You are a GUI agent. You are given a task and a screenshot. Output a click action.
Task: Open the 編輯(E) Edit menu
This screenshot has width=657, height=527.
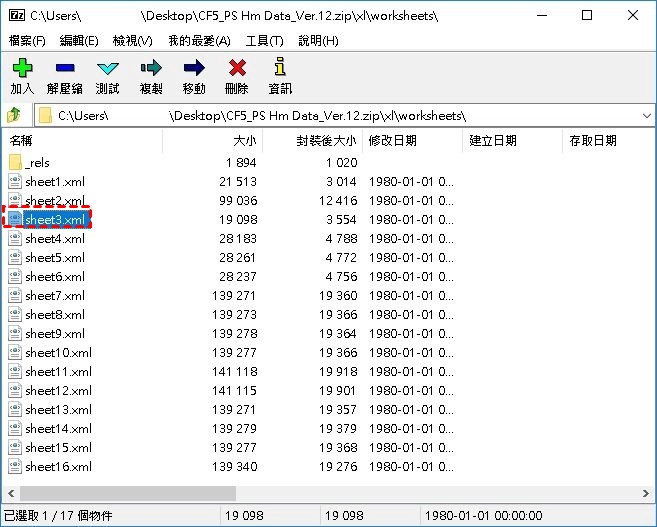79,41
